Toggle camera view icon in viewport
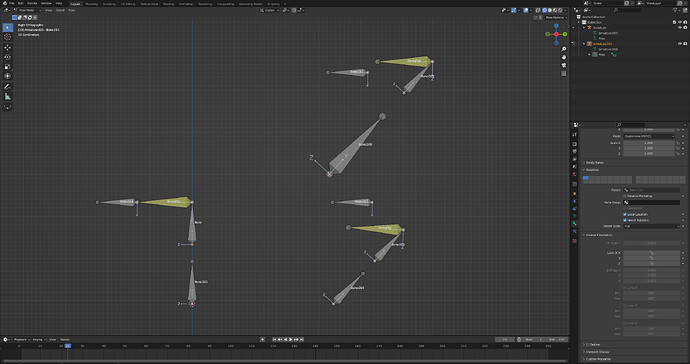The image size is (690, 364). click(564, 65)
